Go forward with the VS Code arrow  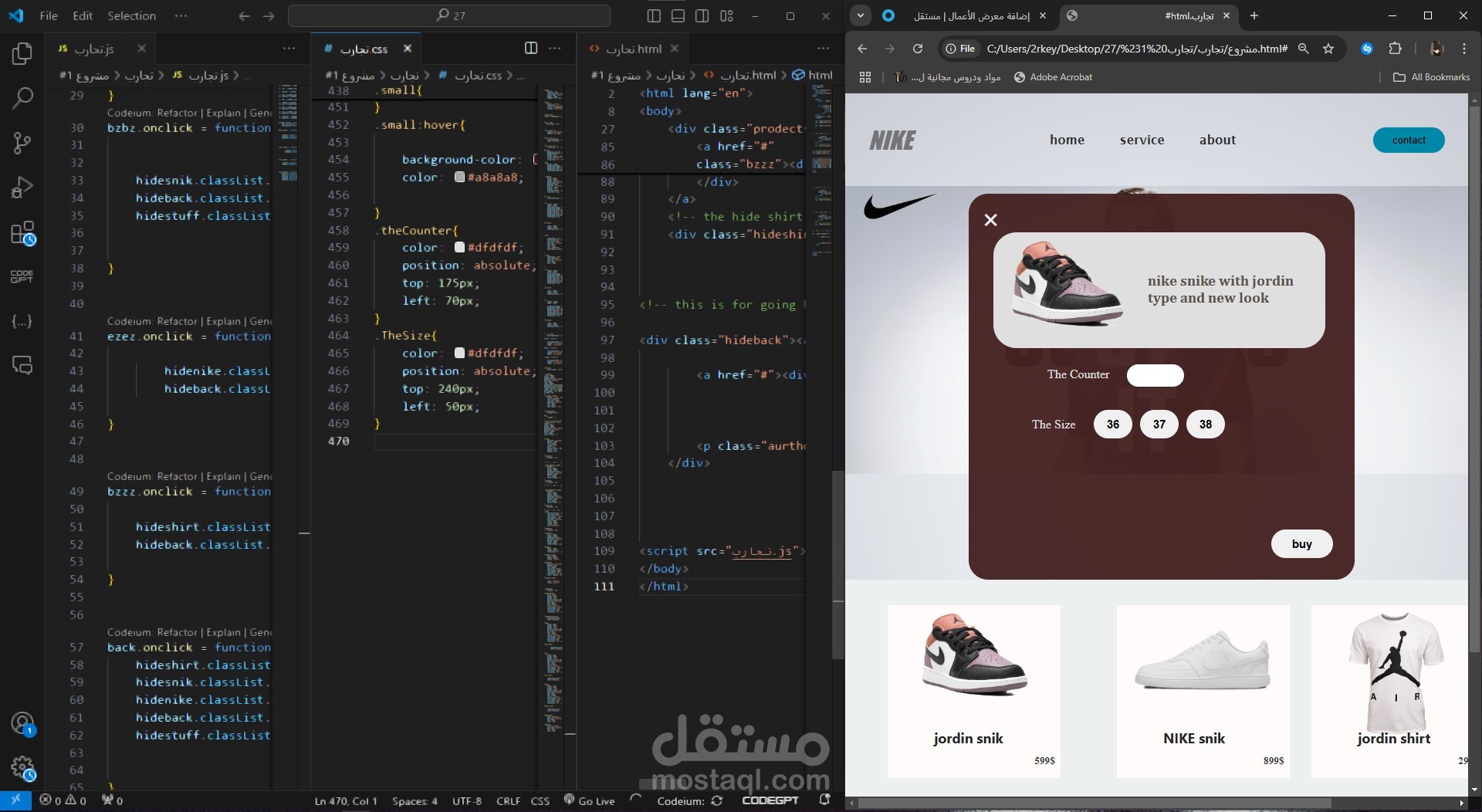click(268, 15)
